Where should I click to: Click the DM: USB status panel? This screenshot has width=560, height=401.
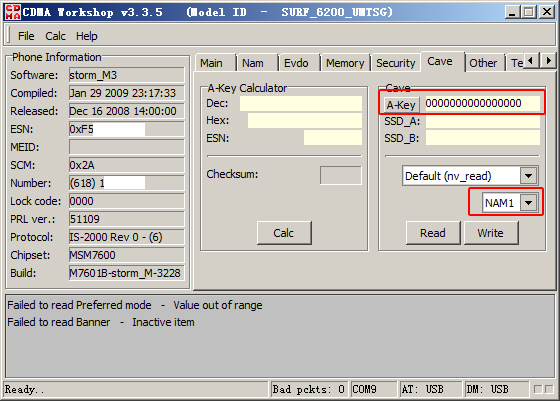coord(497,389)
